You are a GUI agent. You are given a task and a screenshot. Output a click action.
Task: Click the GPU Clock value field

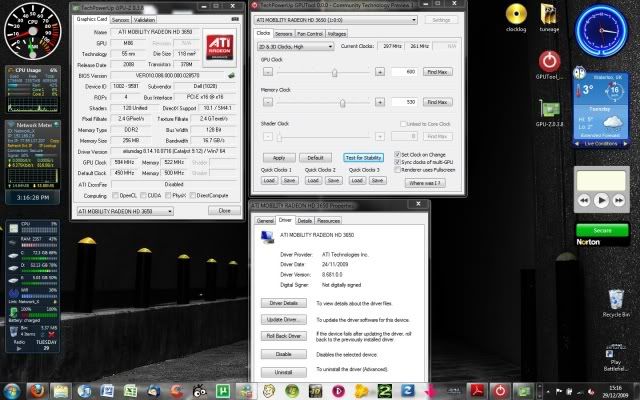(404, 72)
